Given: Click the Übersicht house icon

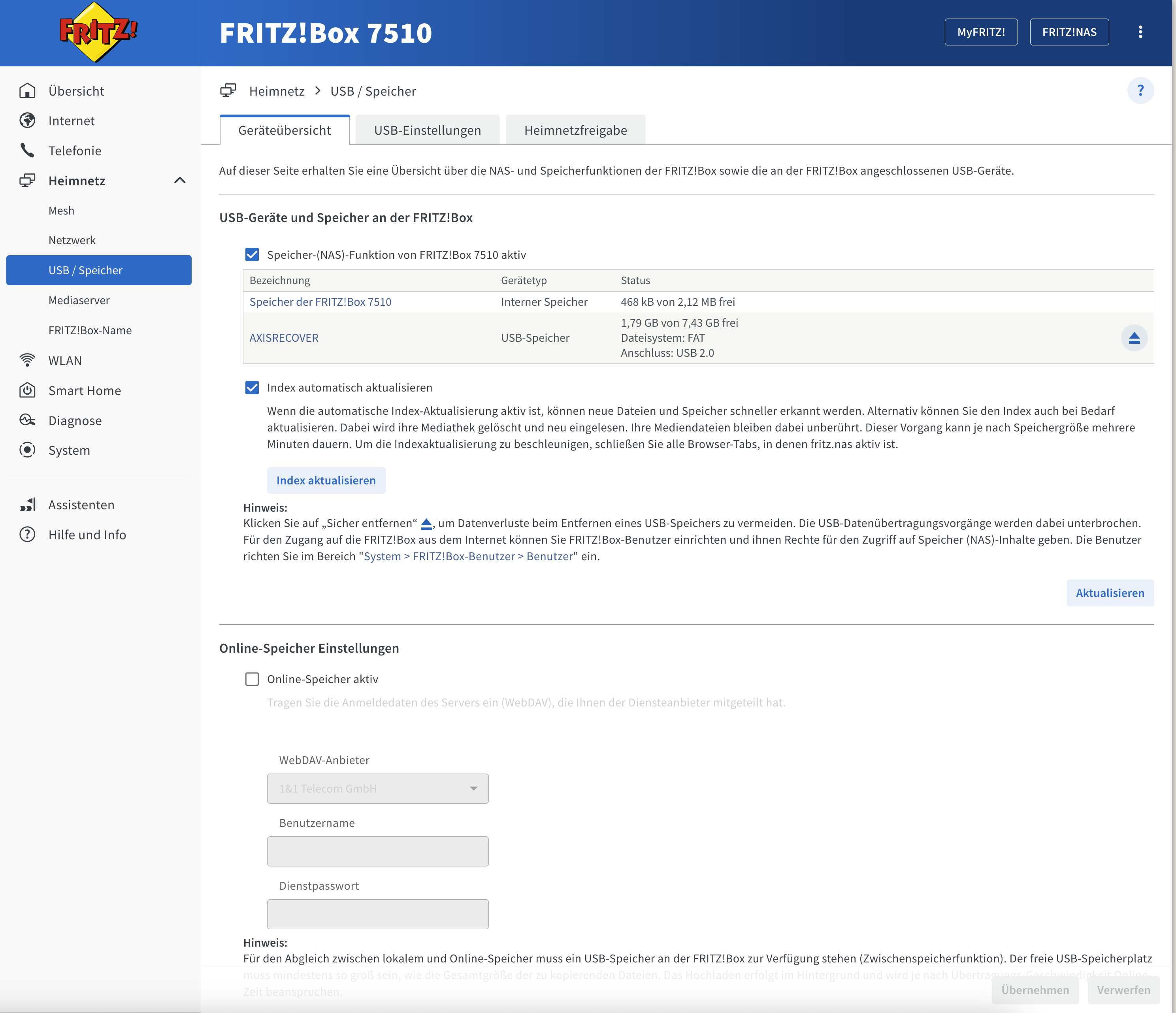Looking at the screenshot, I should [27, 91].
